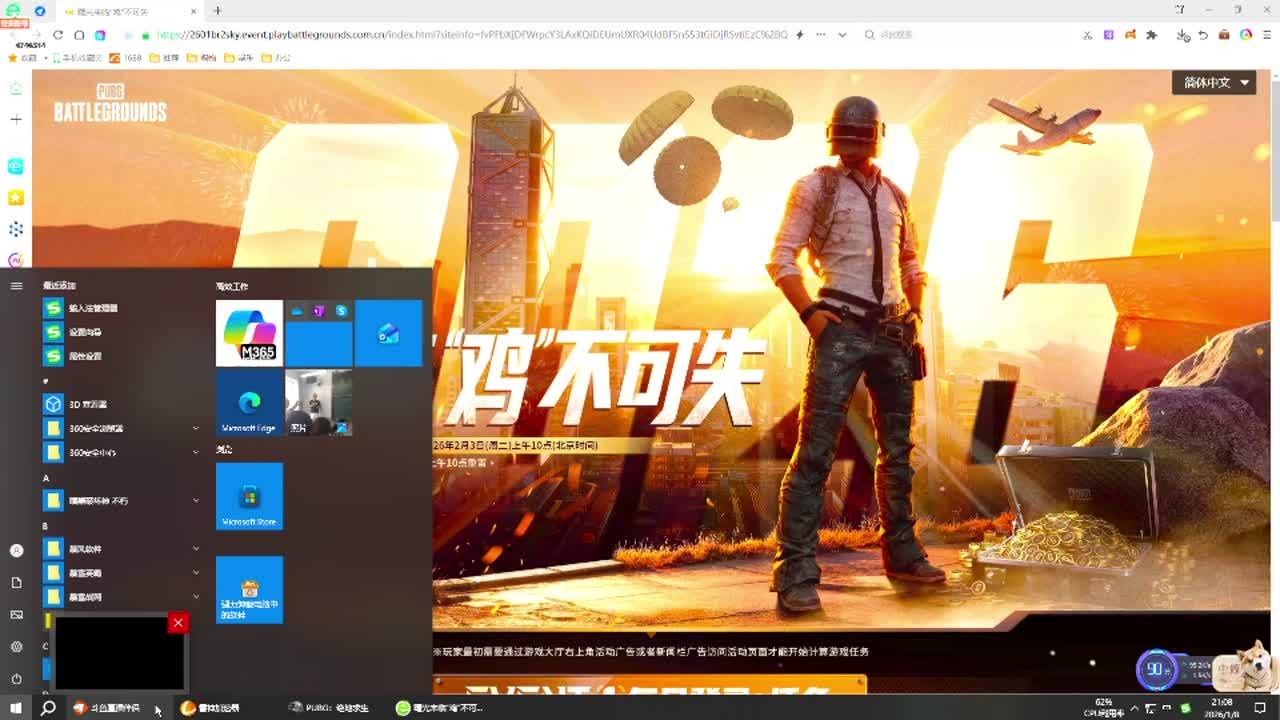Image resolution: width=1280 pixels, height=720 pixels.
Task: Switch to PUBG: 绝地求生 taskbar window
Action: [x=329, y=708]
